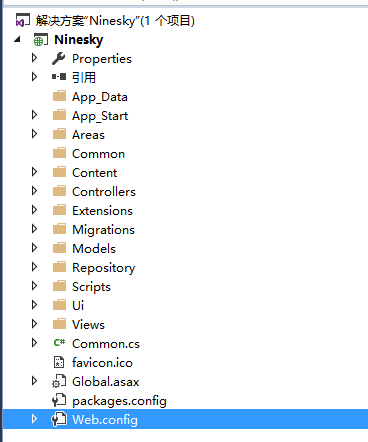
Task: Click the favicon.ico file icon
Action: click(59, 362)
